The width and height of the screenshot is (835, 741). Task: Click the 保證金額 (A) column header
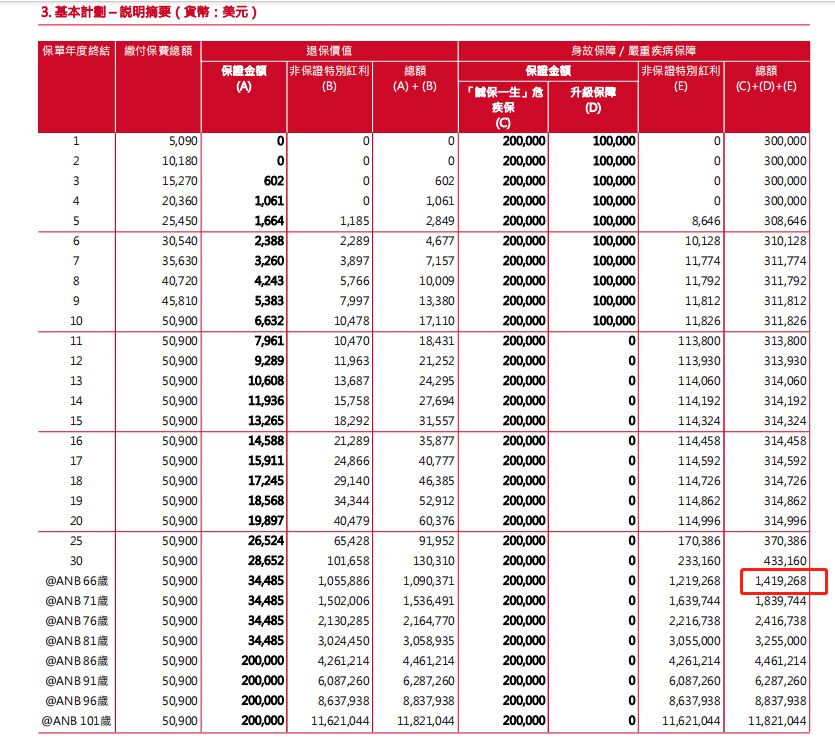point(244,78)
